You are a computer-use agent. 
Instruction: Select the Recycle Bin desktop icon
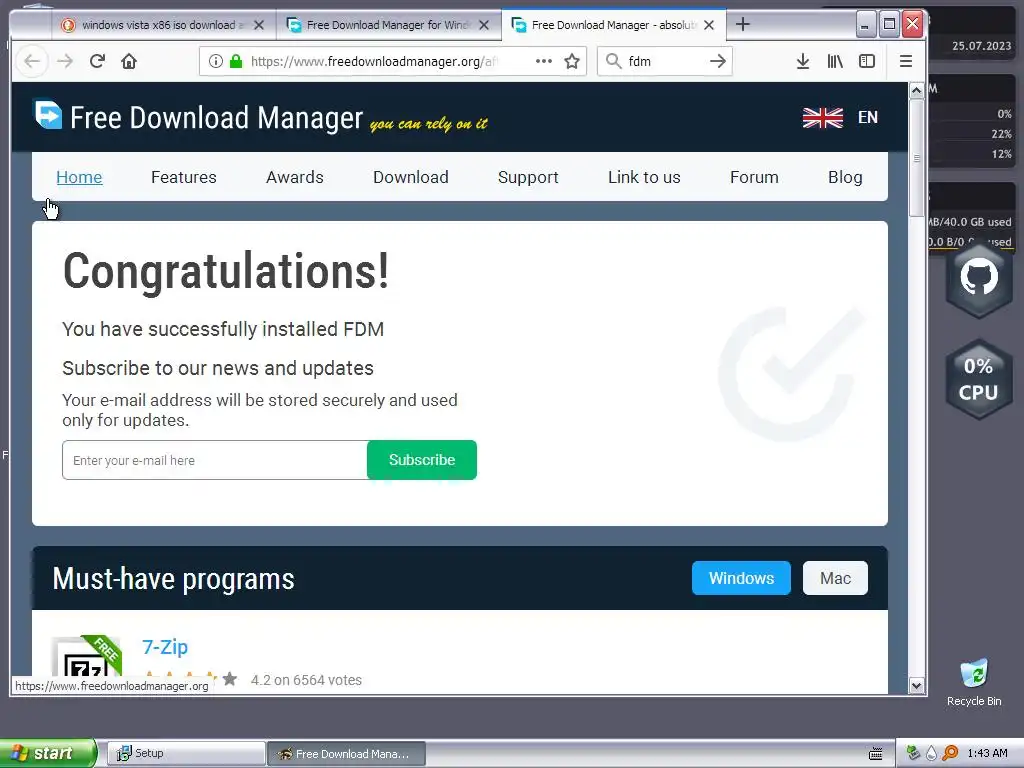click(974, 682)
